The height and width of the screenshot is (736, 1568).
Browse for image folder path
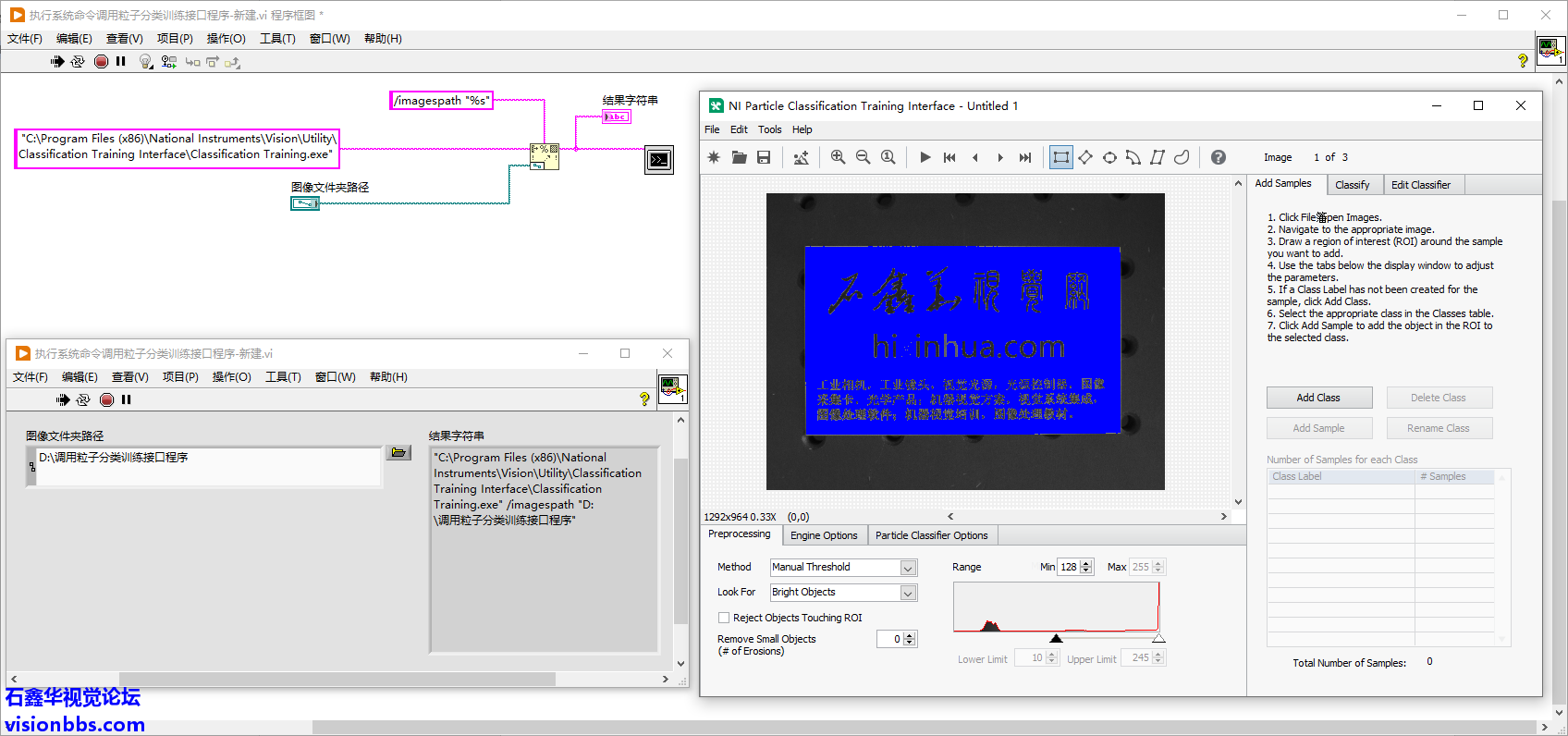tap(398, 453)
